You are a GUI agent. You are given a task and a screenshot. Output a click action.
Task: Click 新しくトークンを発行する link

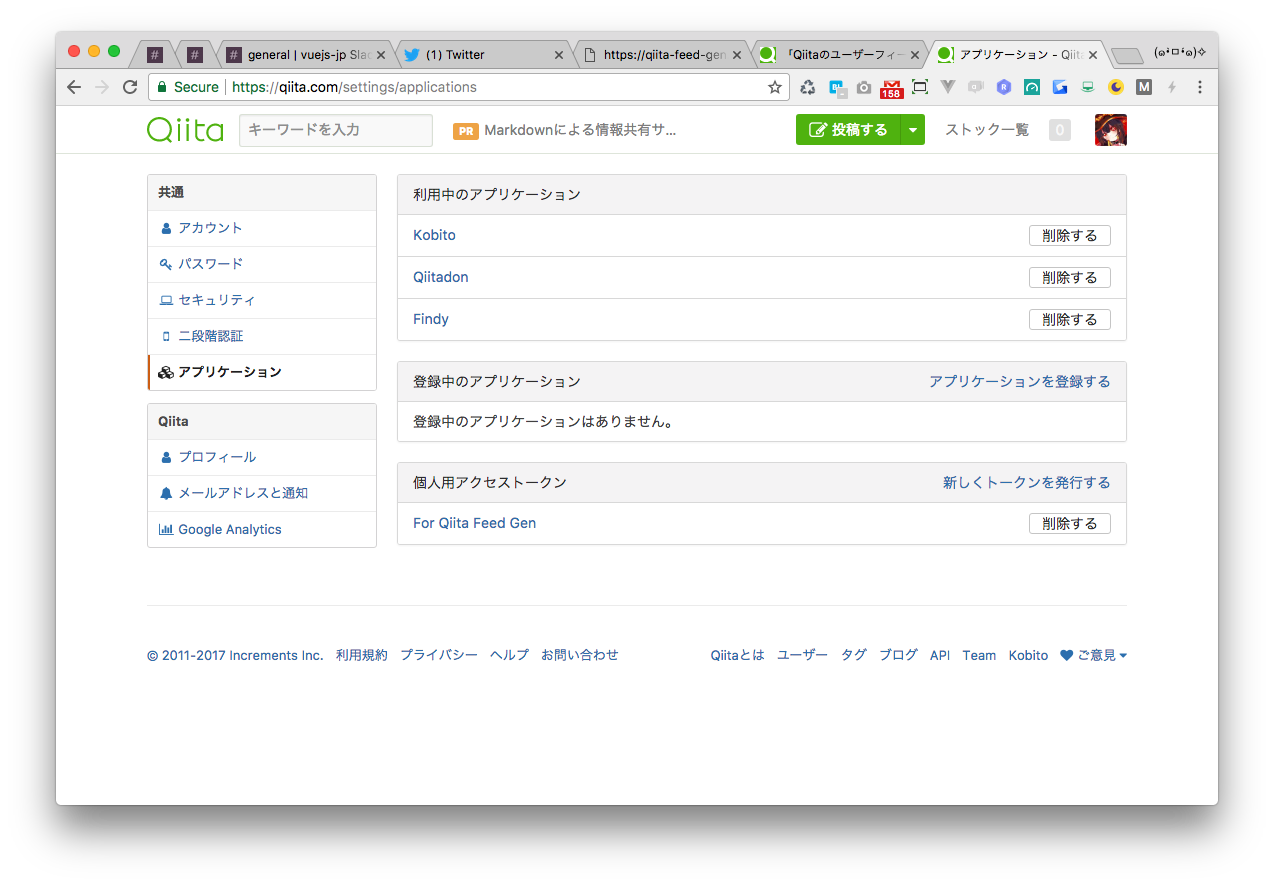pyautogui.click(x=1028, y=481)
